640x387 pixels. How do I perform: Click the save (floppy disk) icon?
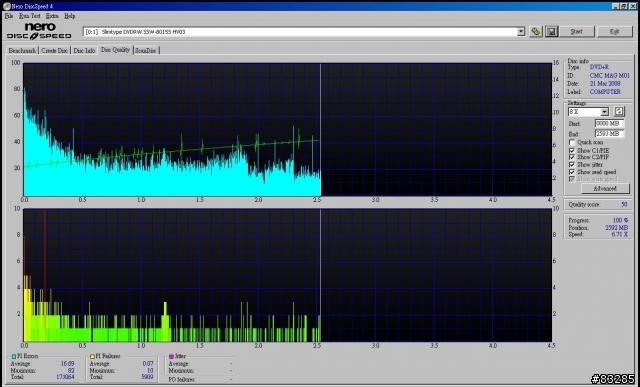point(551,31)
